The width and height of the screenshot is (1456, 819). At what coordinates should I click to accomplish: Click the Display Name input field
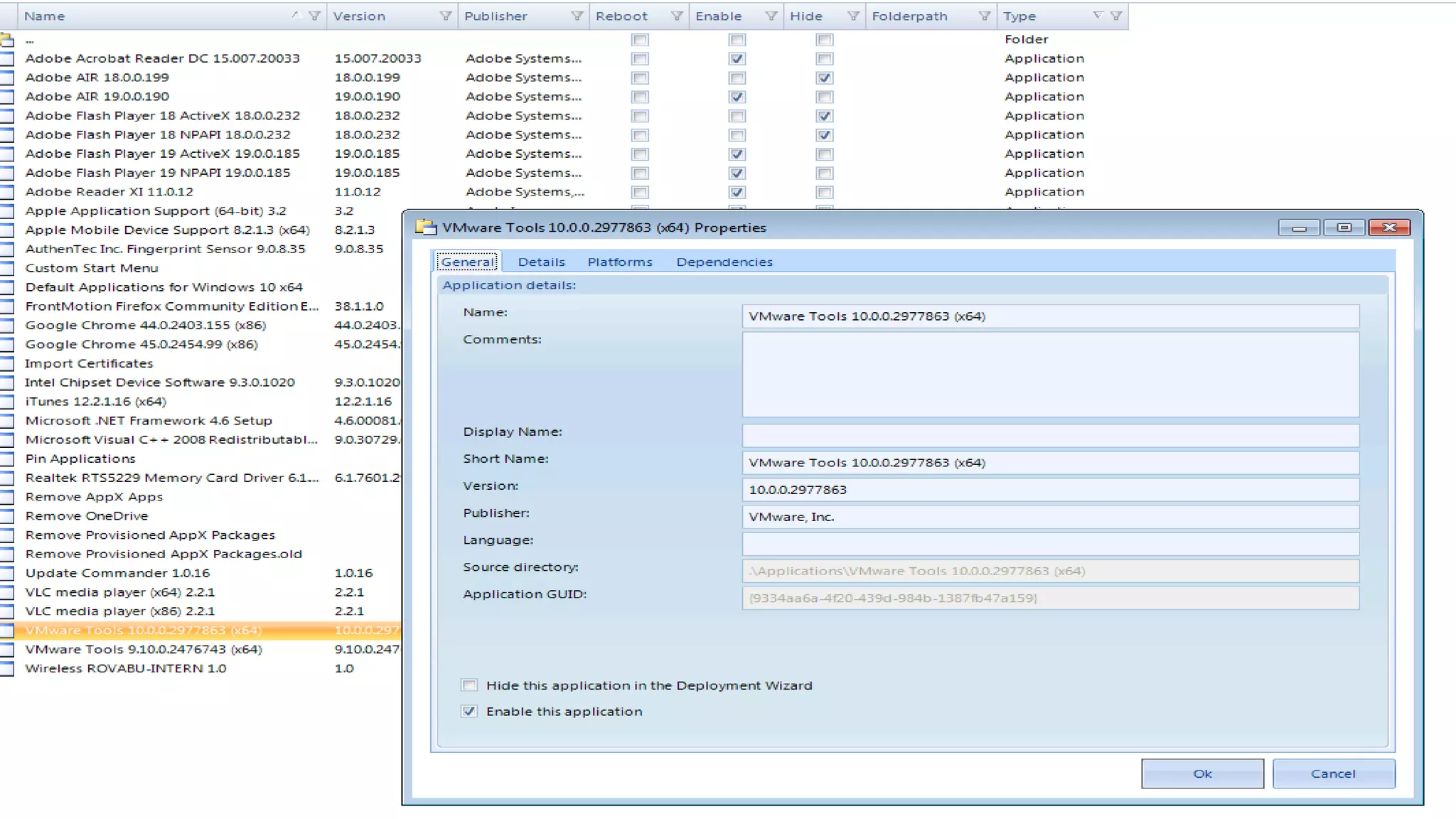click(1051, 435)
